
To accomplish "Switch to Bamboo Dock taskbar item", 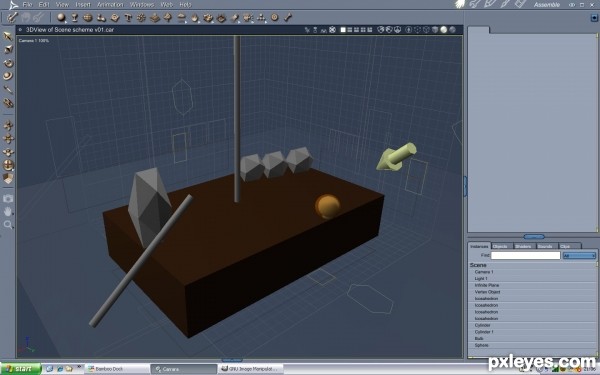I will (116, 369).
